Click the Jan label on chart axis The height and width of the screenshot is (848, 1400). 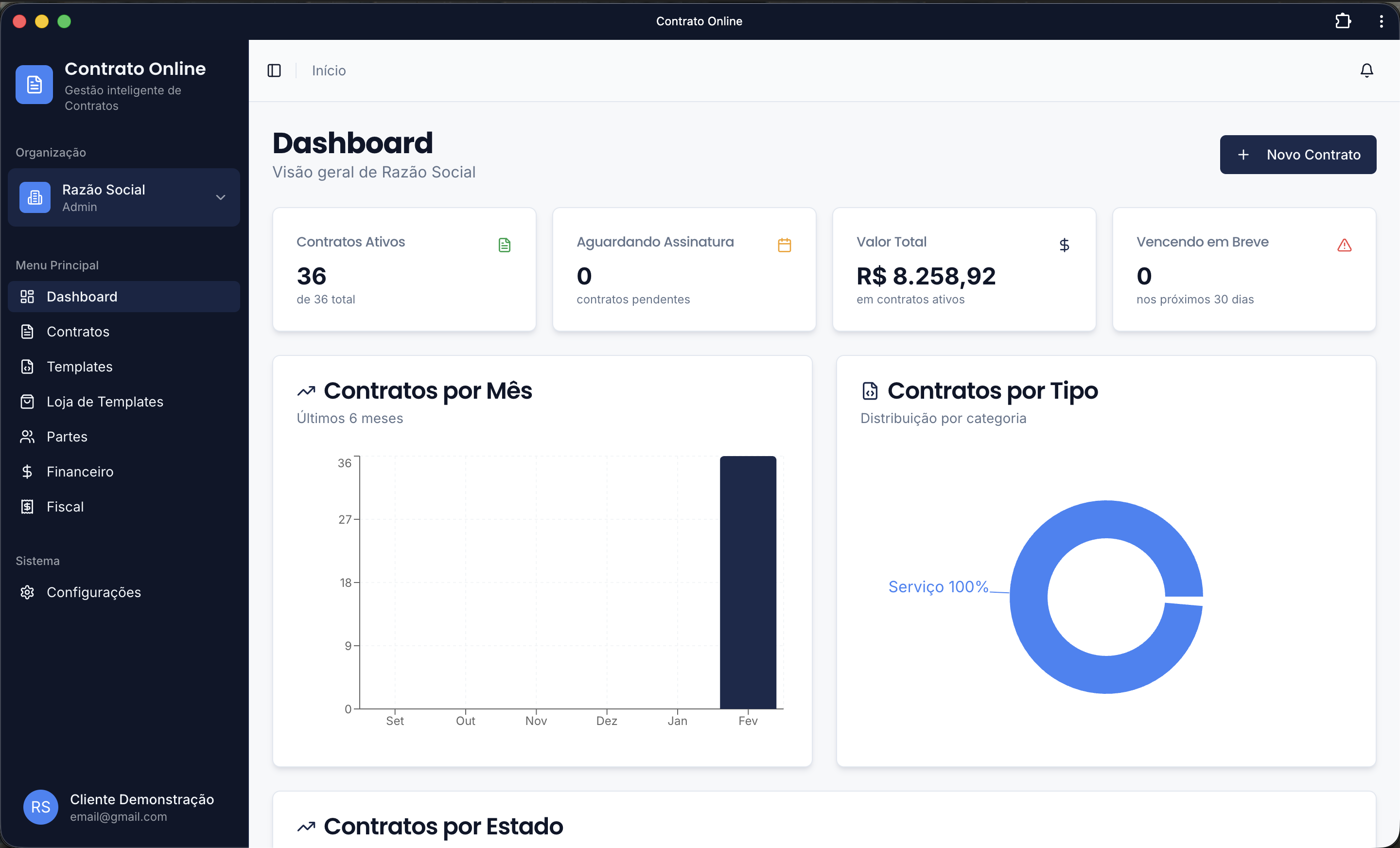pos(677,721)
